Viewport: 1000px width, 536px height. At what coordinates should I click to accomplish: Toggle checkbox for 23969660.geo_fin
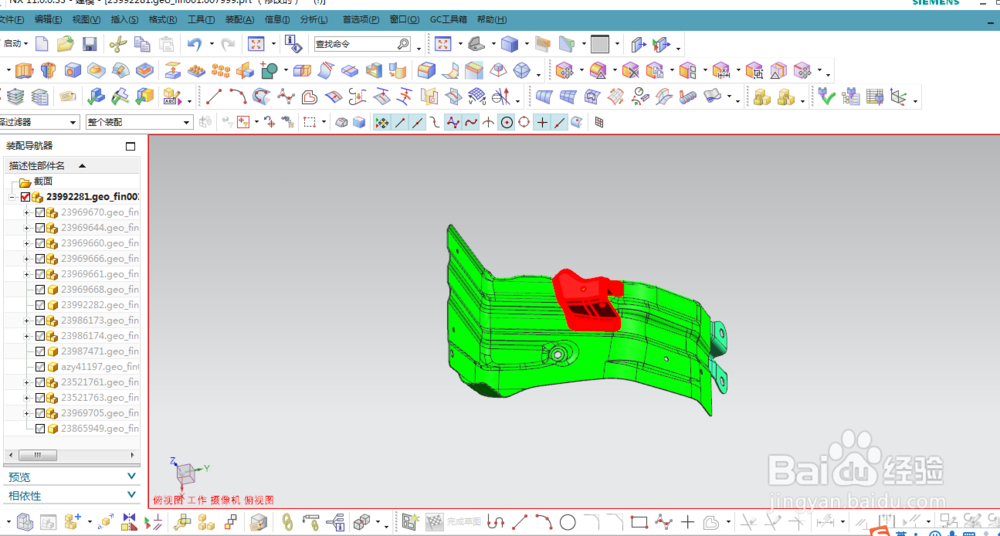tap(40, 243)
